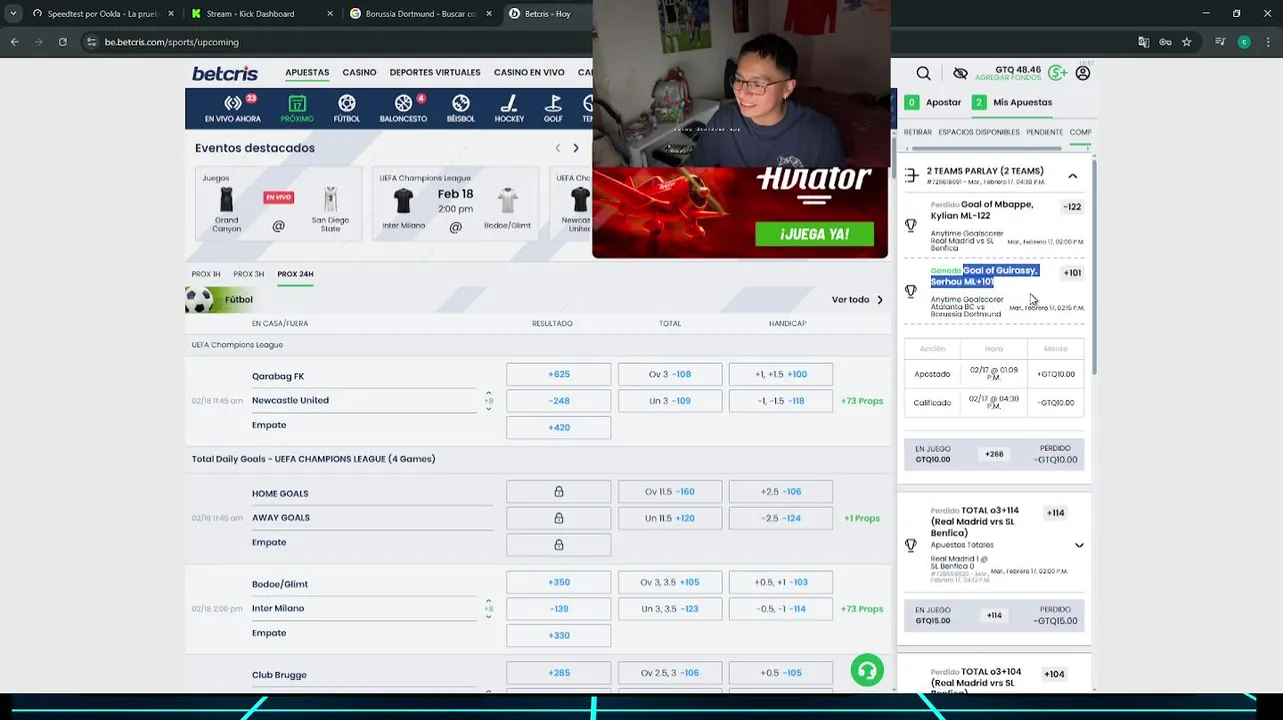This screenshot has width=1283, height=720.
Task: Select Ov 3 -108 total
Action: click(x=670, y=374)
